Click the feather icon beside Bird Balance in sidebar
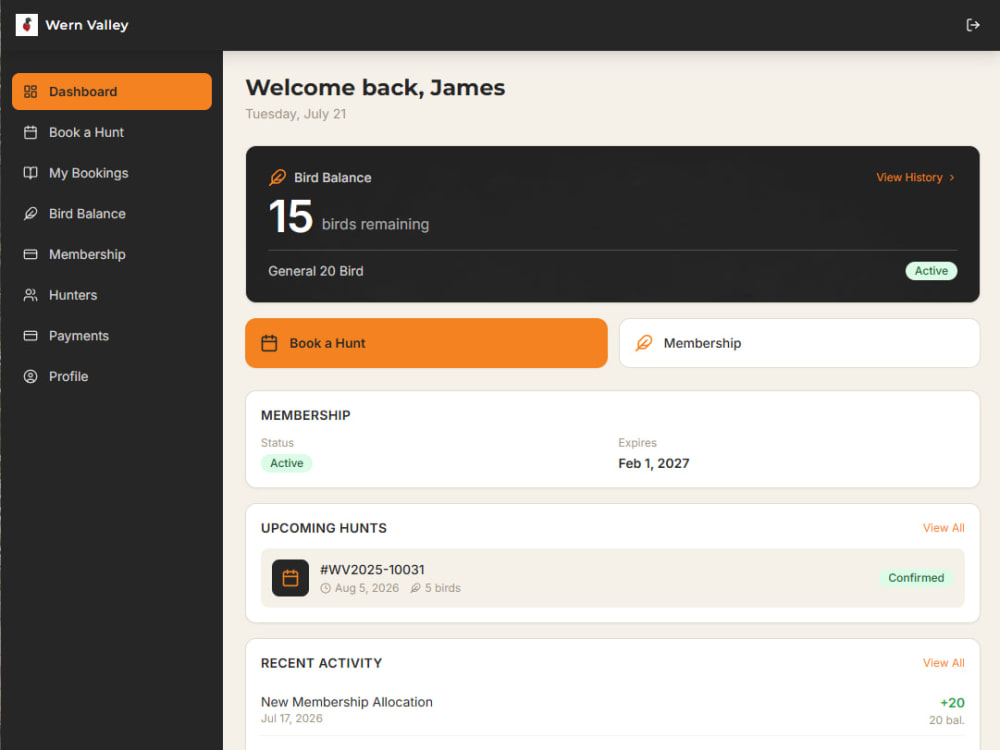The width and height of the screenshot is (1000, 750). 31,214
